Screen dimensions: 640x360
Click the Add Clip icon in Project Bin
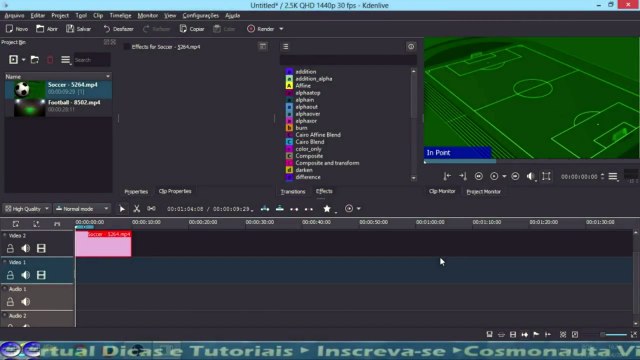tap(13, 60)
